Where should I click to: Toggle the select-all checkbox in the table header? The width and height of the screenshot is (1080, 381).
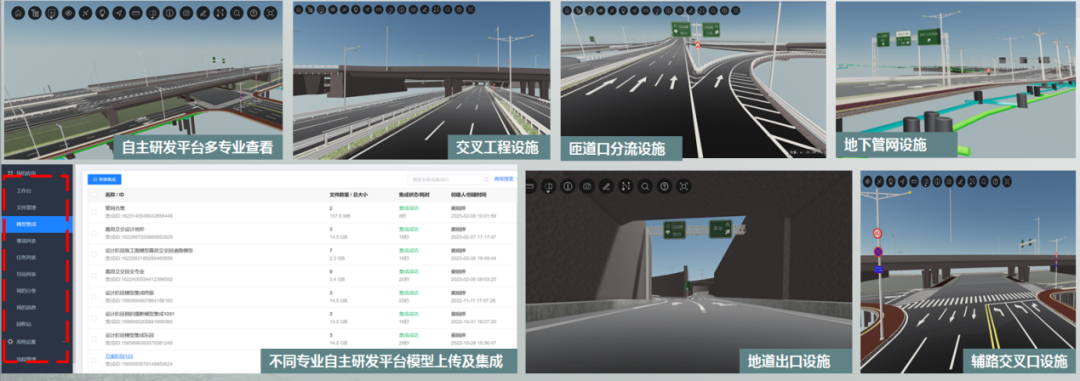94,195
